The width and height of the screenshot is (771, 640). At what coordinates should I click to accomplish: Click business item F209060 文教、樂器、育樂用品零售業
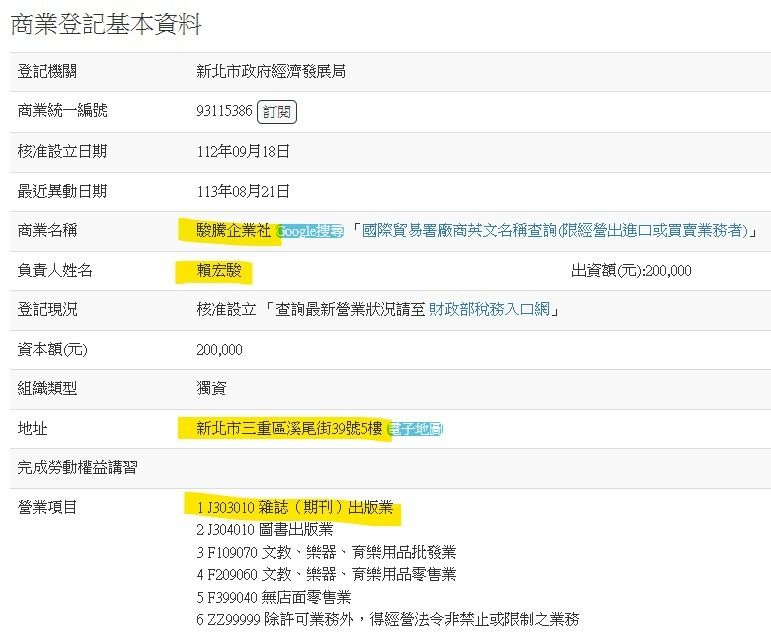click(x=326, y=574)
